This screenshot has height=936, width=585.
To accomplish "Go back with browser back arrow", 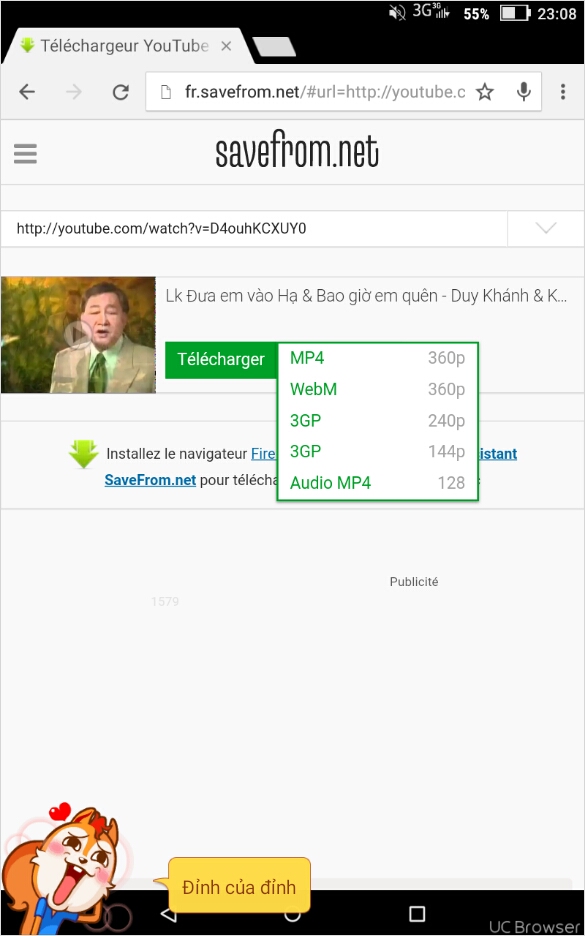I will pos(27,92).
